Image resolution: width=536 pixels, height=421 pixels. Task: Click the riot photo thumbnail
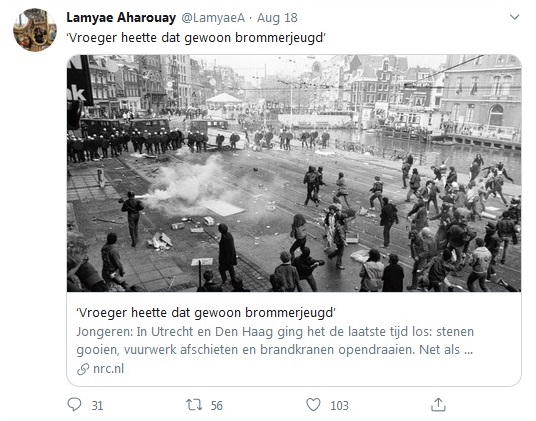pyautogui.click(x=294, y=173)
